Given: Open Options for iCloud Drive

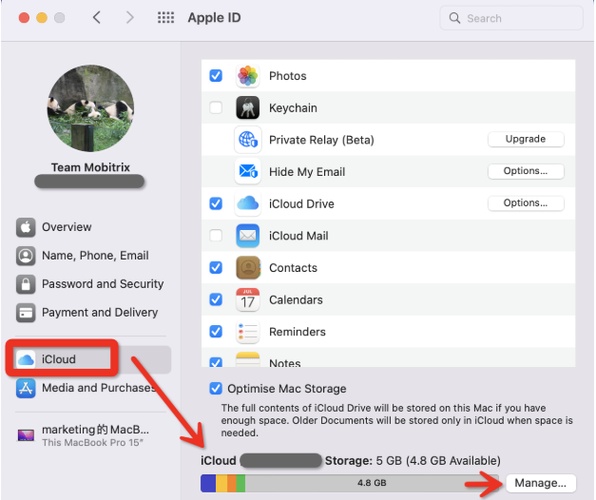Looking at the screenshot, I should (x=526, y=203).
